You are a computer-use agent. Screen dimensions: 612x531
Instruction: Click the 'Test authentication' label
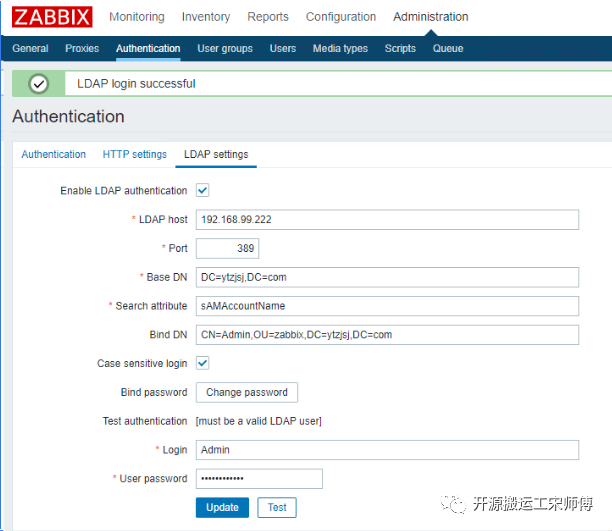145,421
